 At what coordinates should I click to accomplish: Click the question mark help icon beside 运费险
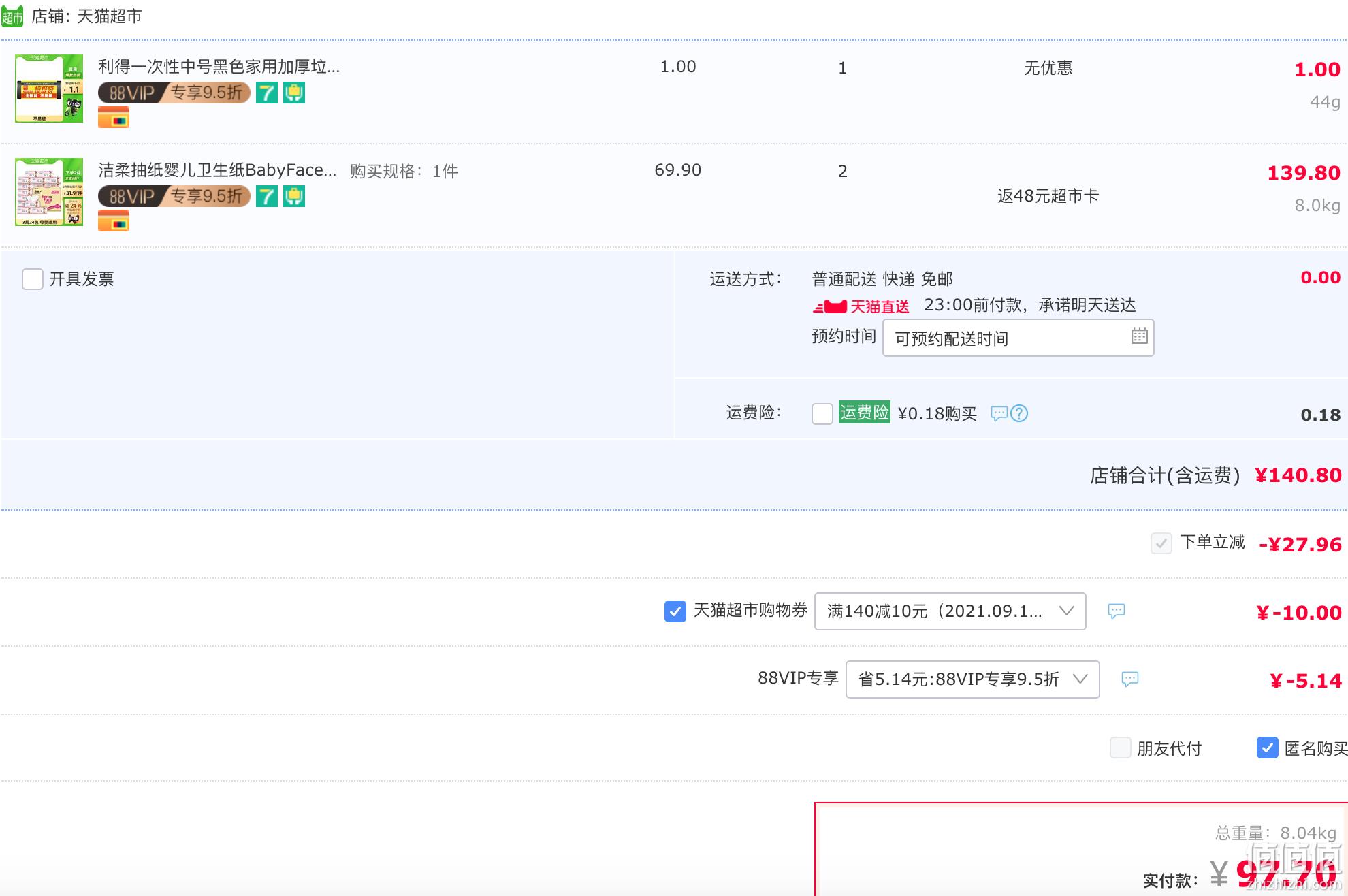[1019, 413]
